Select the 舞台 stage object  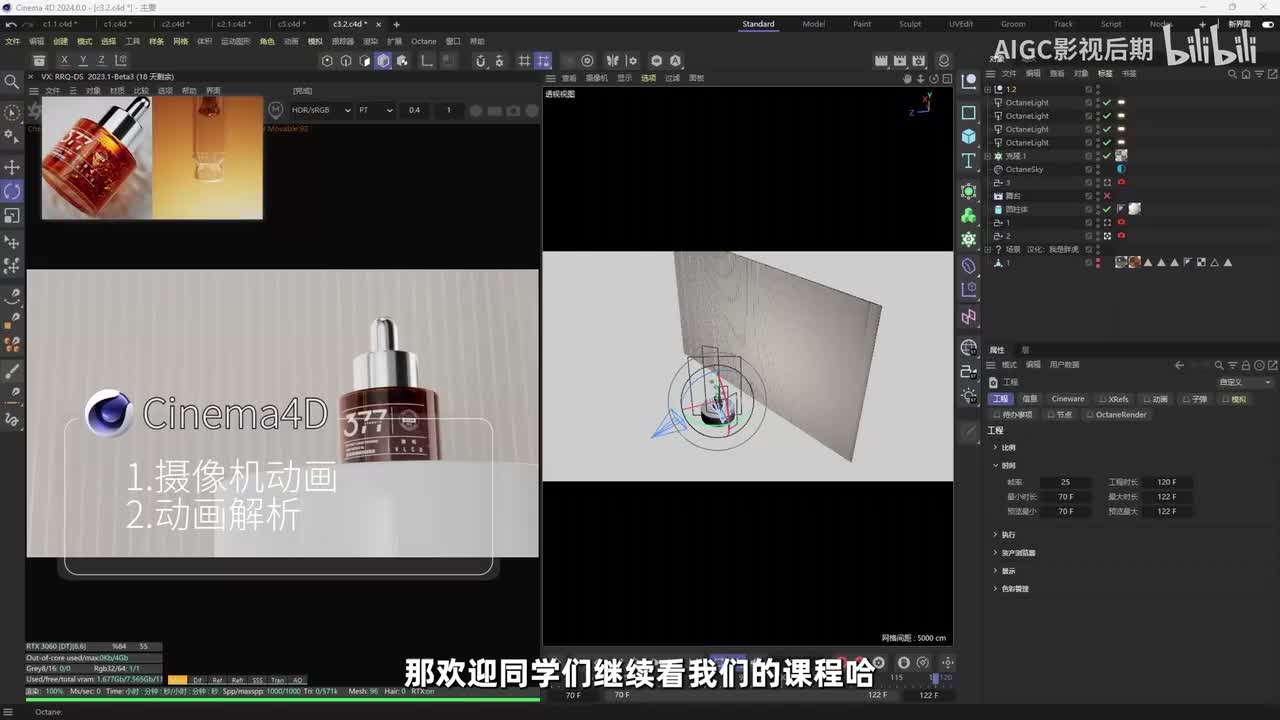pos(1012,196)
